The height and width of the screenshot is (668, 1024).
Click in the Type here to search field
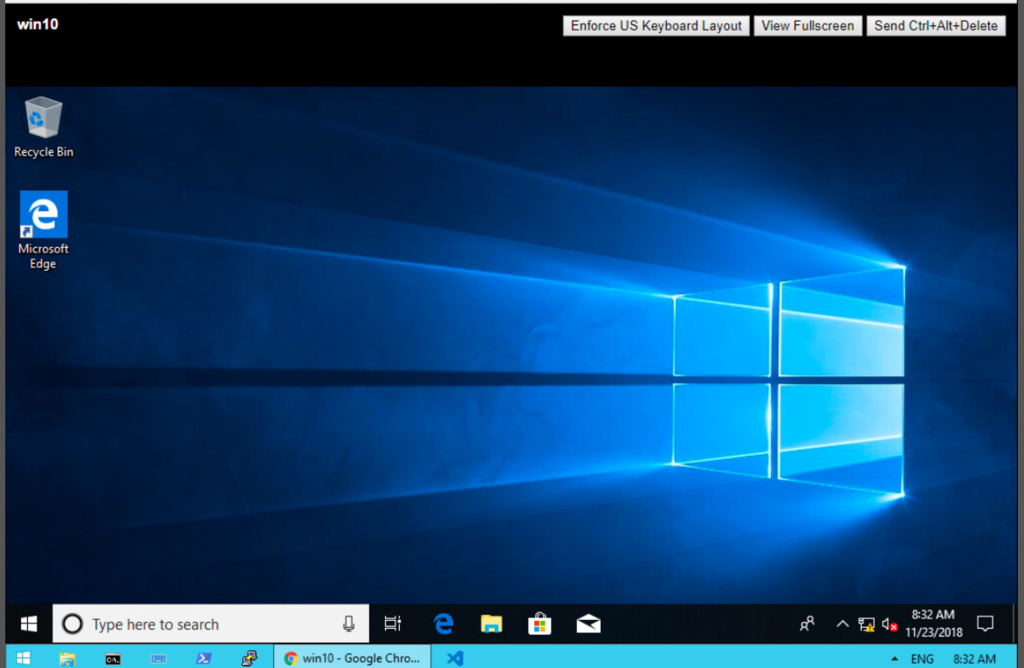(210, 624)
